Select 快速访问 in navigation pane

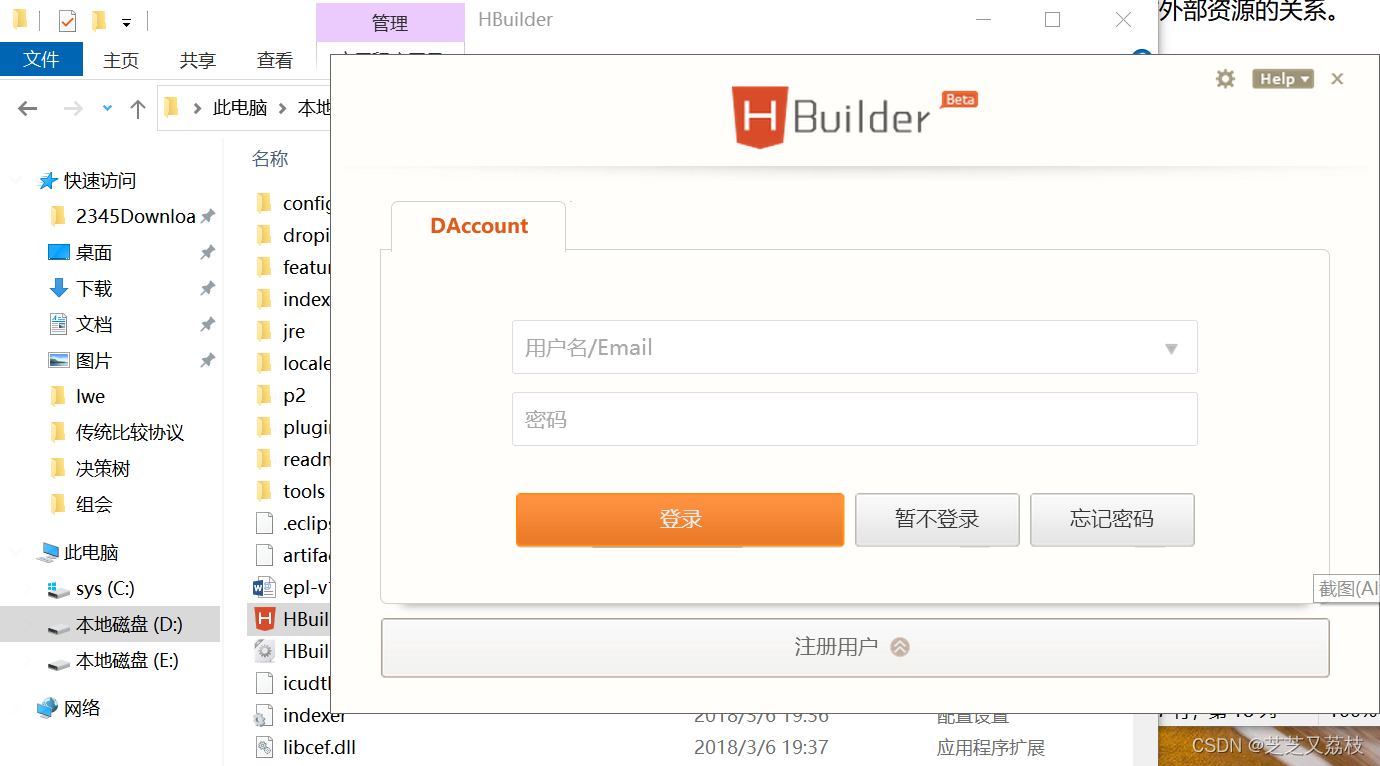coord(100,181)
